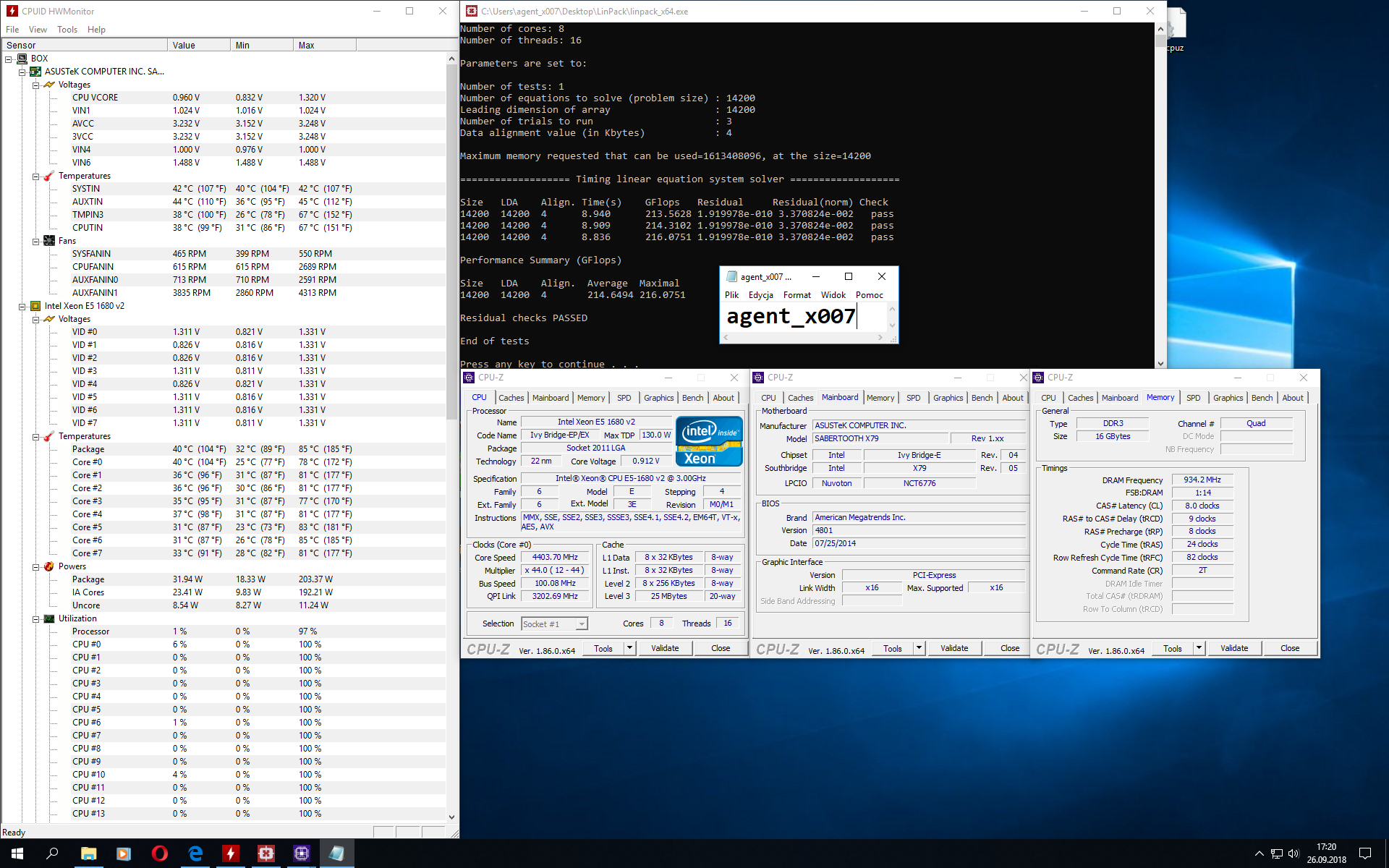Open Microsoft Edge from the taskbar

pos(195,854)
